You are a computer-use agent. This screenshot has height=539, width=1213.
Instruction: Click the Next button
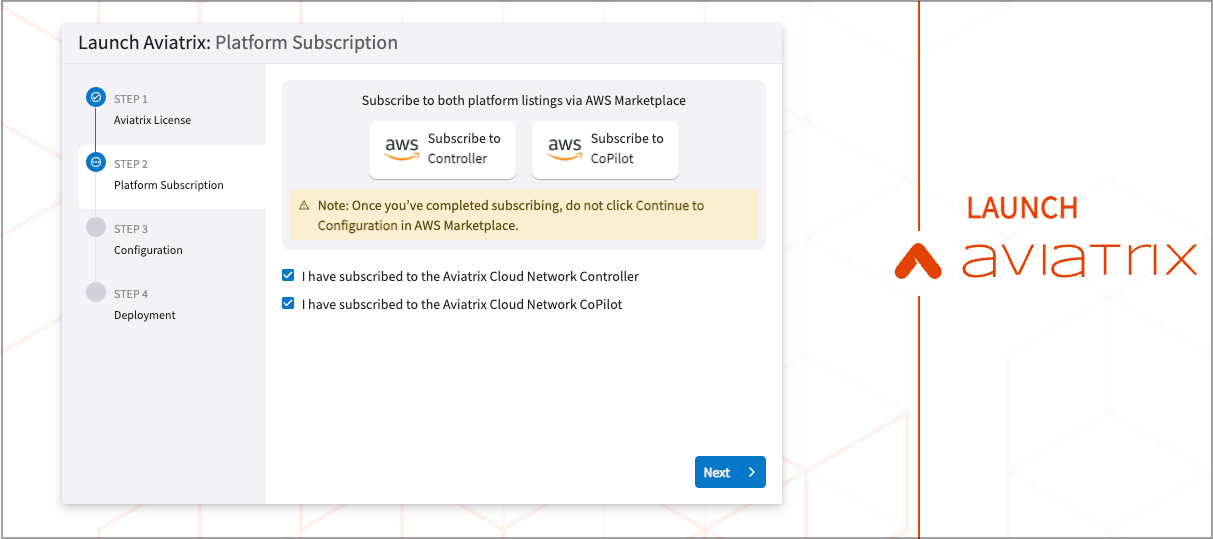point(730,472)
